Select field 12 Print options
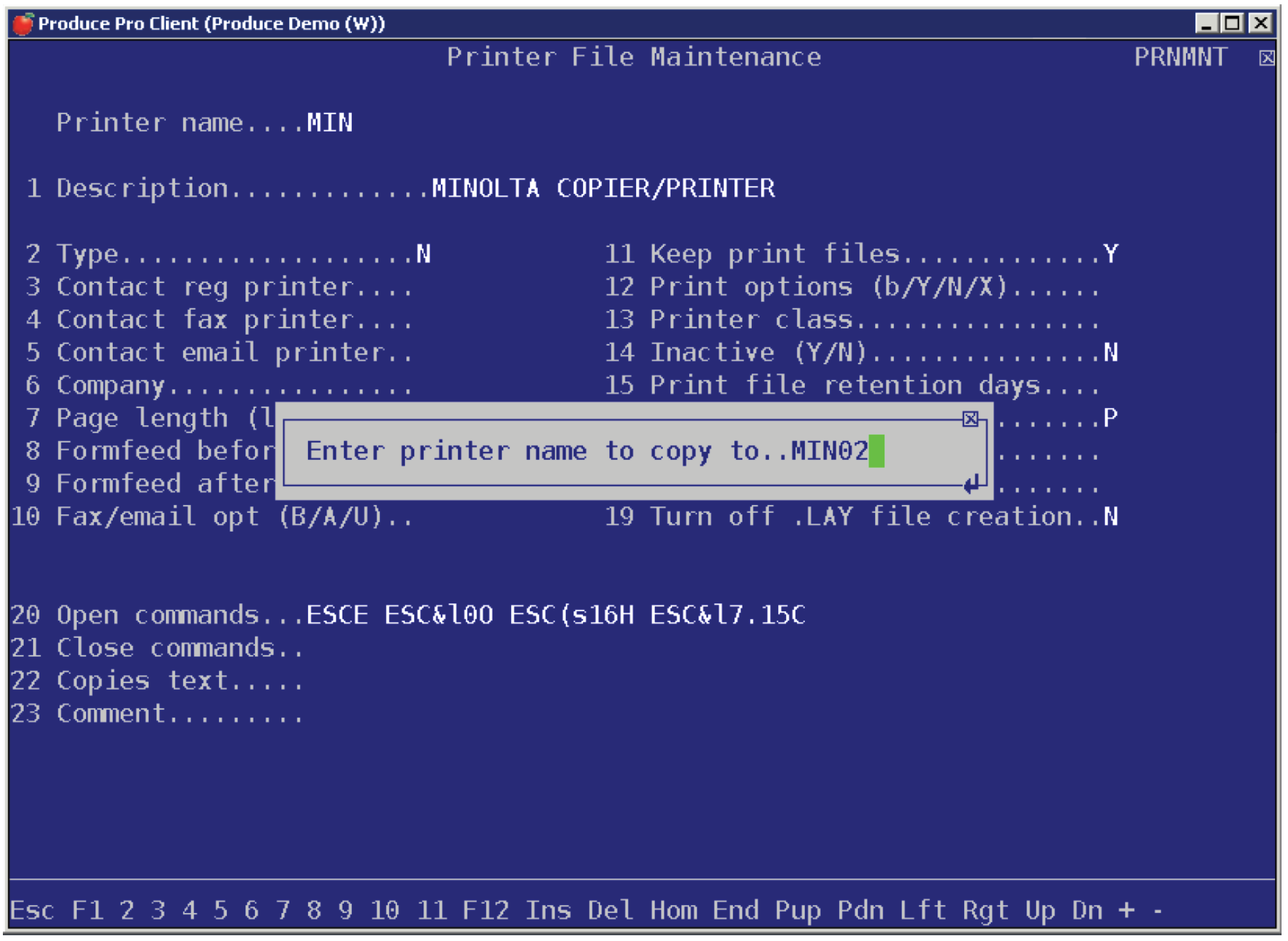This screenshot has width=1288, height=941. coord(852,287)
